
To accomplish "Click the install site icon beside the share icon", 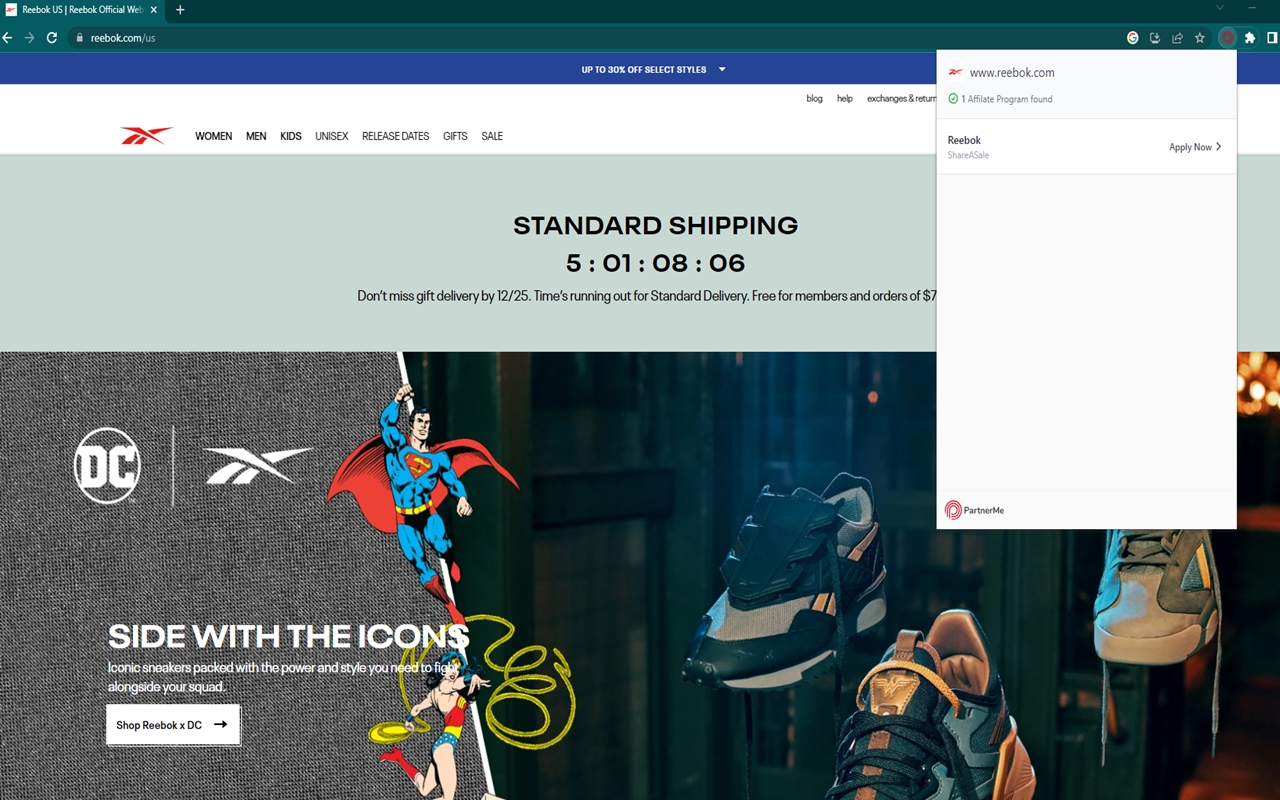I will pos(1154,37).
